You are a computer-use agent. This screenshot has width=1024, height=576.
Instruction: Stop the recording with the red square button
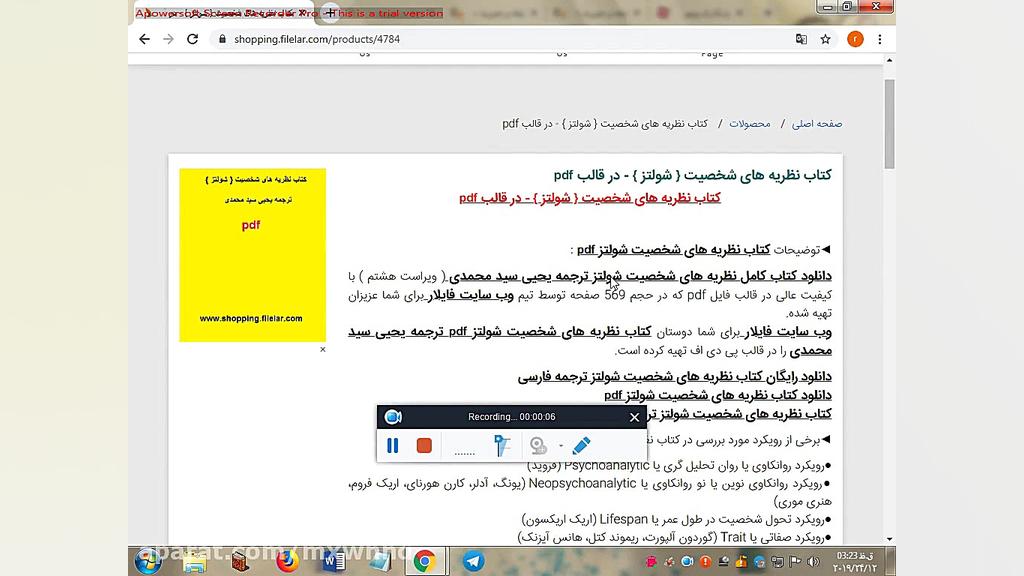(424, 446)
